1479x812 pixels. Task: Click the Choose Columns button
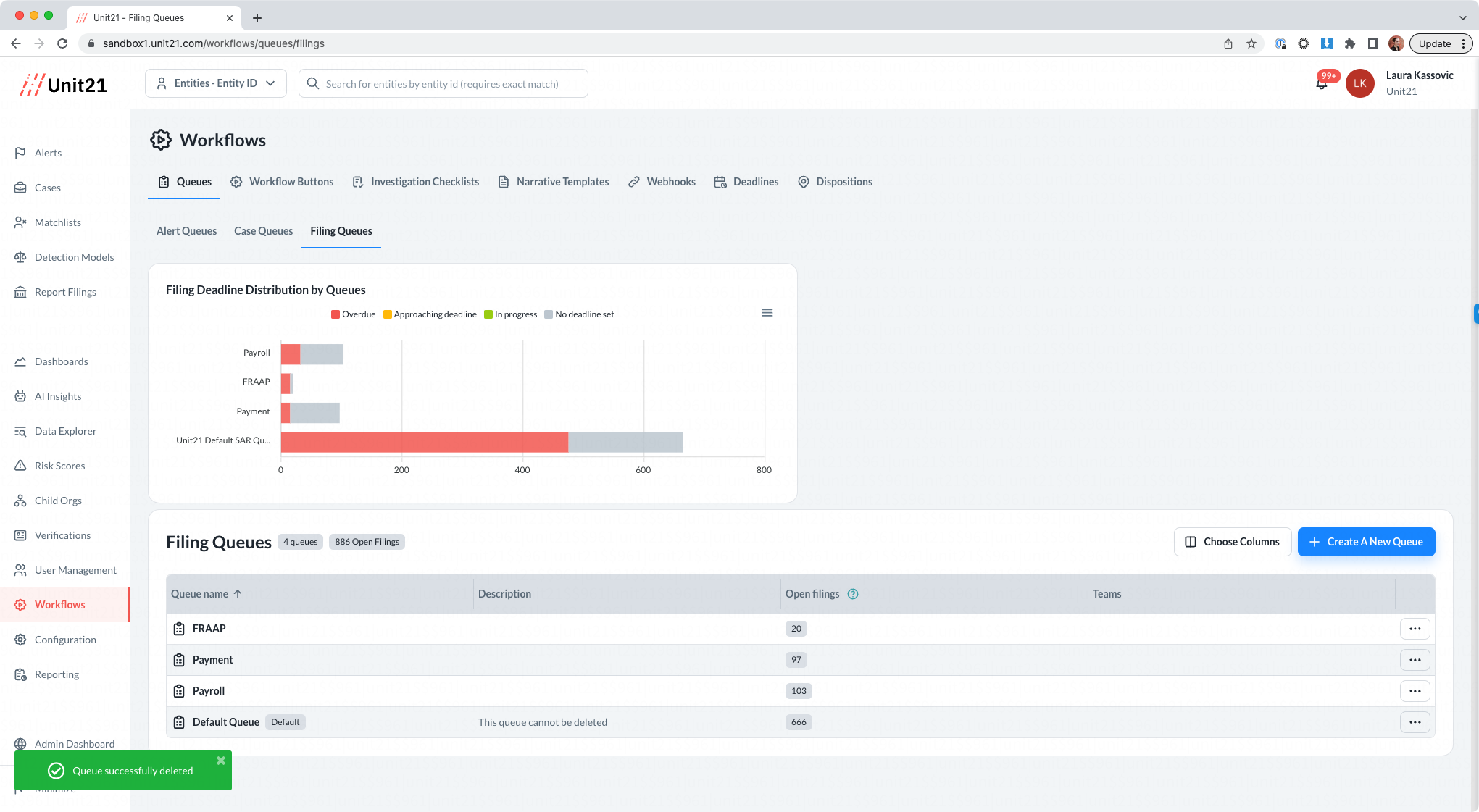click(1232, 542)
